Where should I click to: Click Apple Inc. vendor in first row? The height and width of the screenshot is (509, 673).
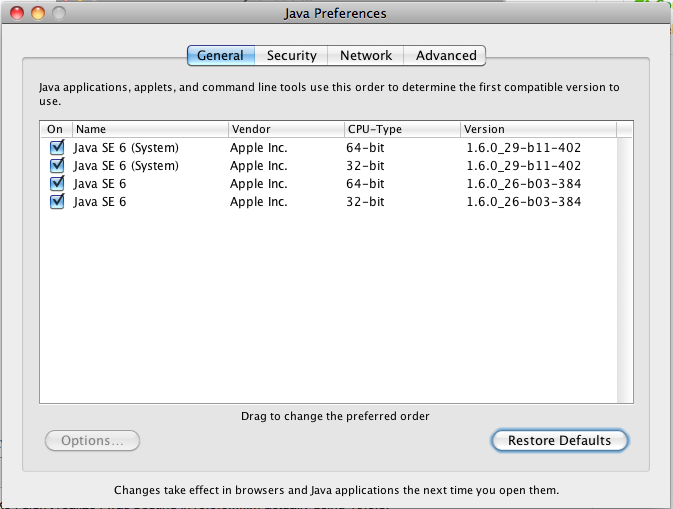(258, 148)
